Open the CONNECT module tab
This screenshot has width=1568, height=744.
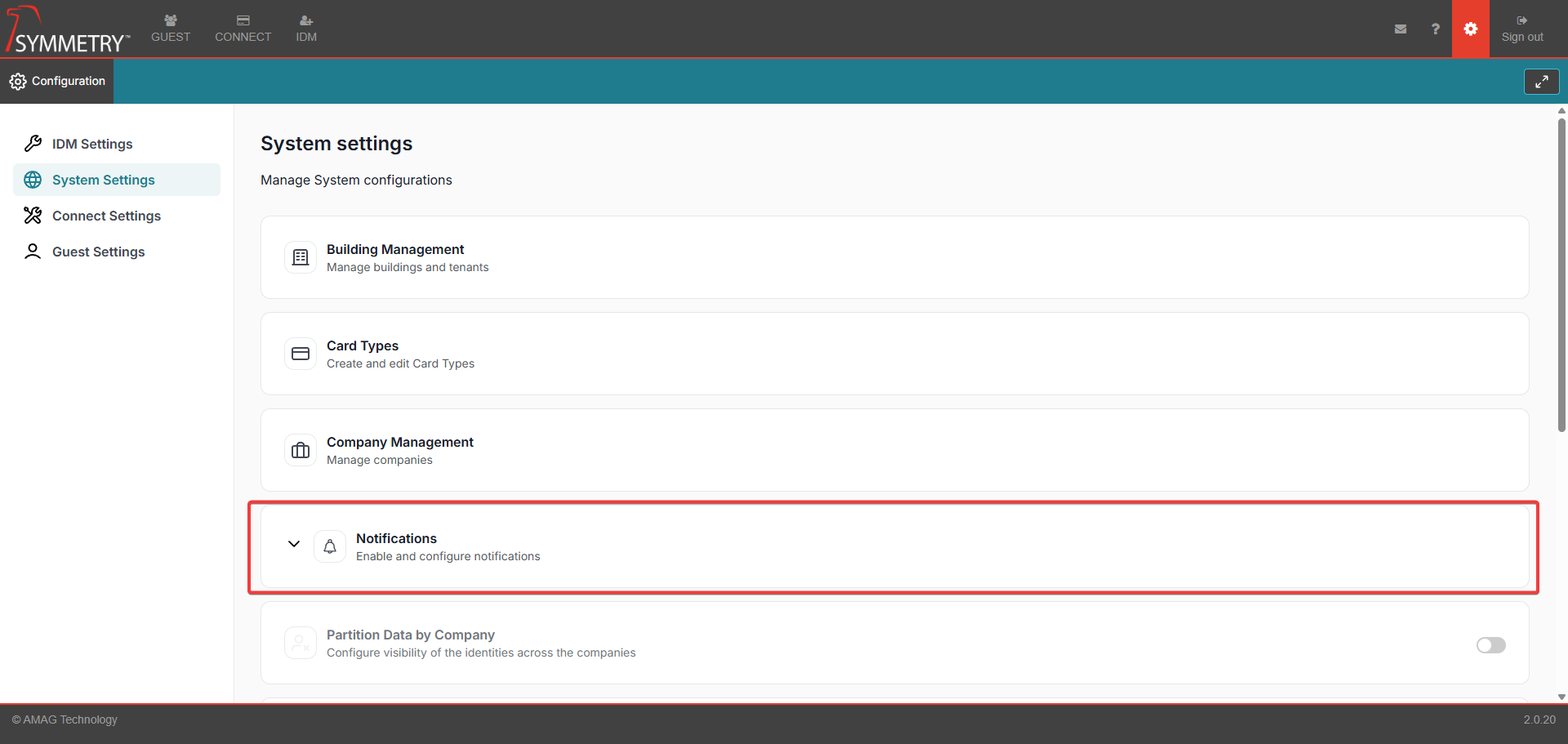[x=243, y=29]
